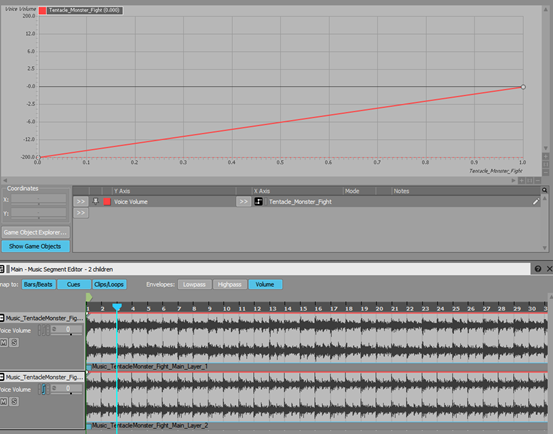Solo the first music track

coord(14,342)
